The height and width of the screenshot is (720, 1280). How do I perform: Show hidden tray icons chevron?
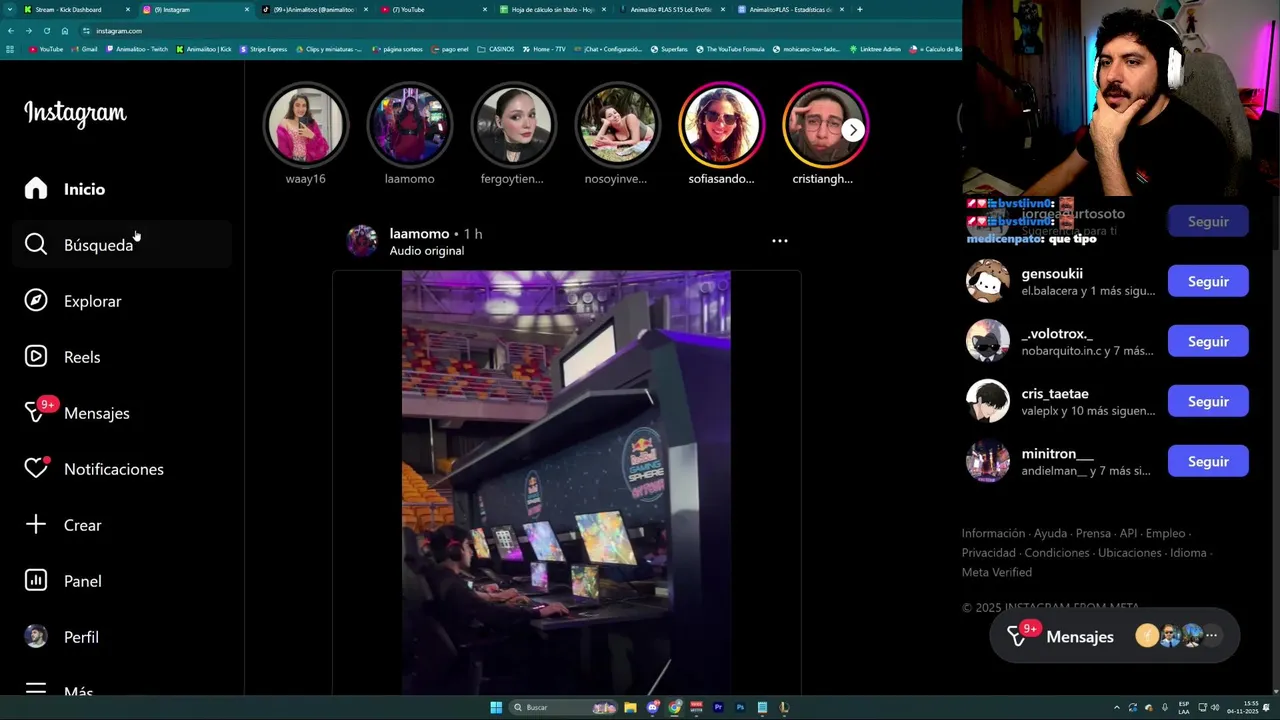click(1117, 707)
